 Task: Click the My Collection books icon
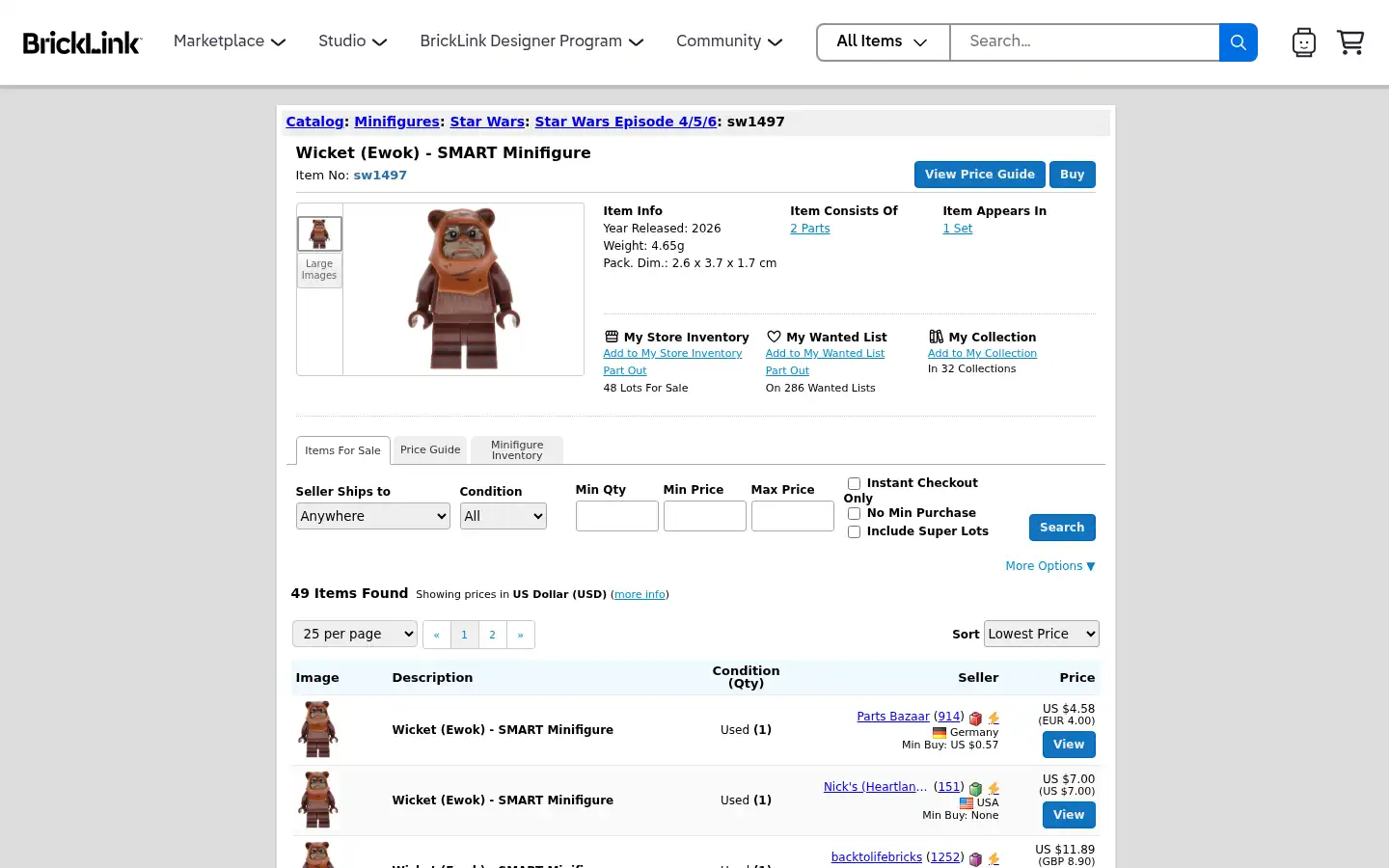(x=936, y=337)
